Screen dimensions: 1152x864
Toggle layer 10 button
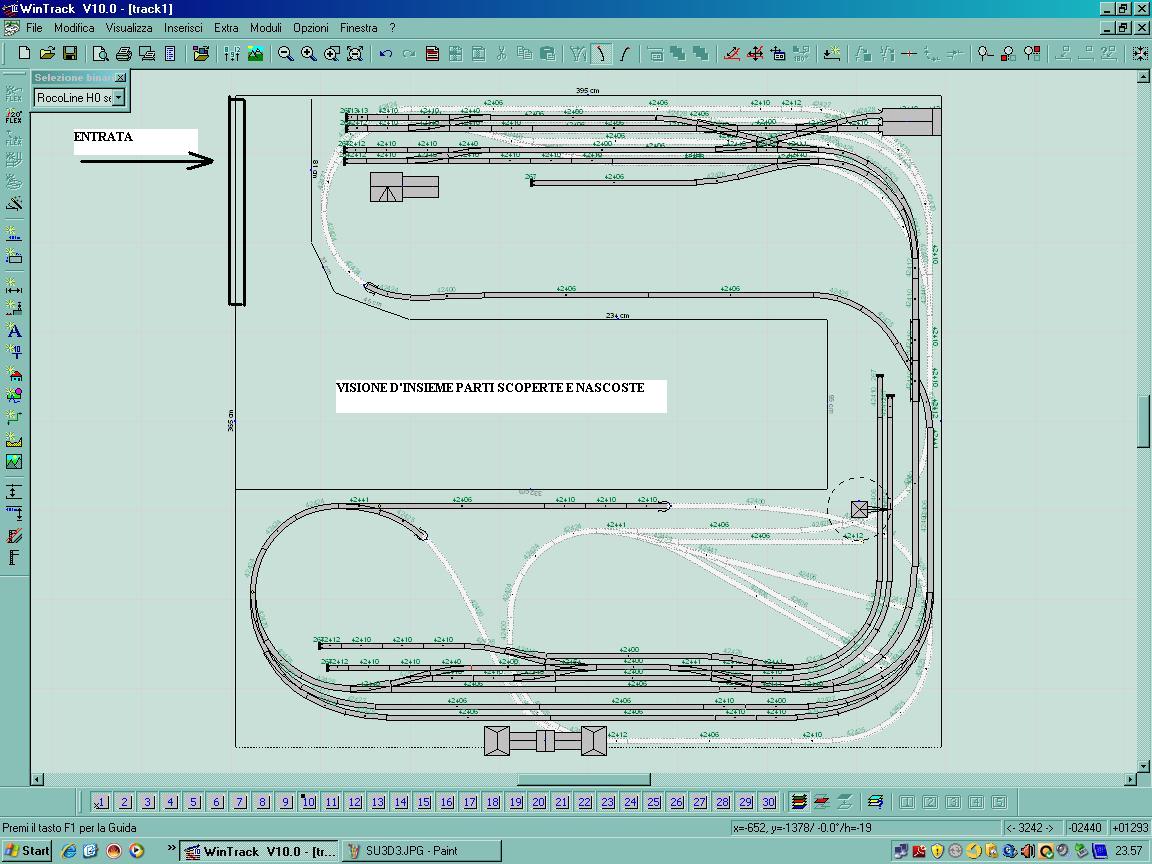[x=309, y=802]
